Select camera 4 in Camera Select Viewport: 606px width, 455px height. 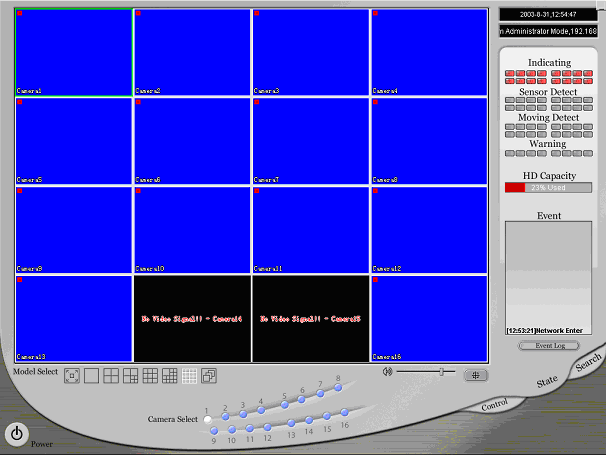pos(261,411)
